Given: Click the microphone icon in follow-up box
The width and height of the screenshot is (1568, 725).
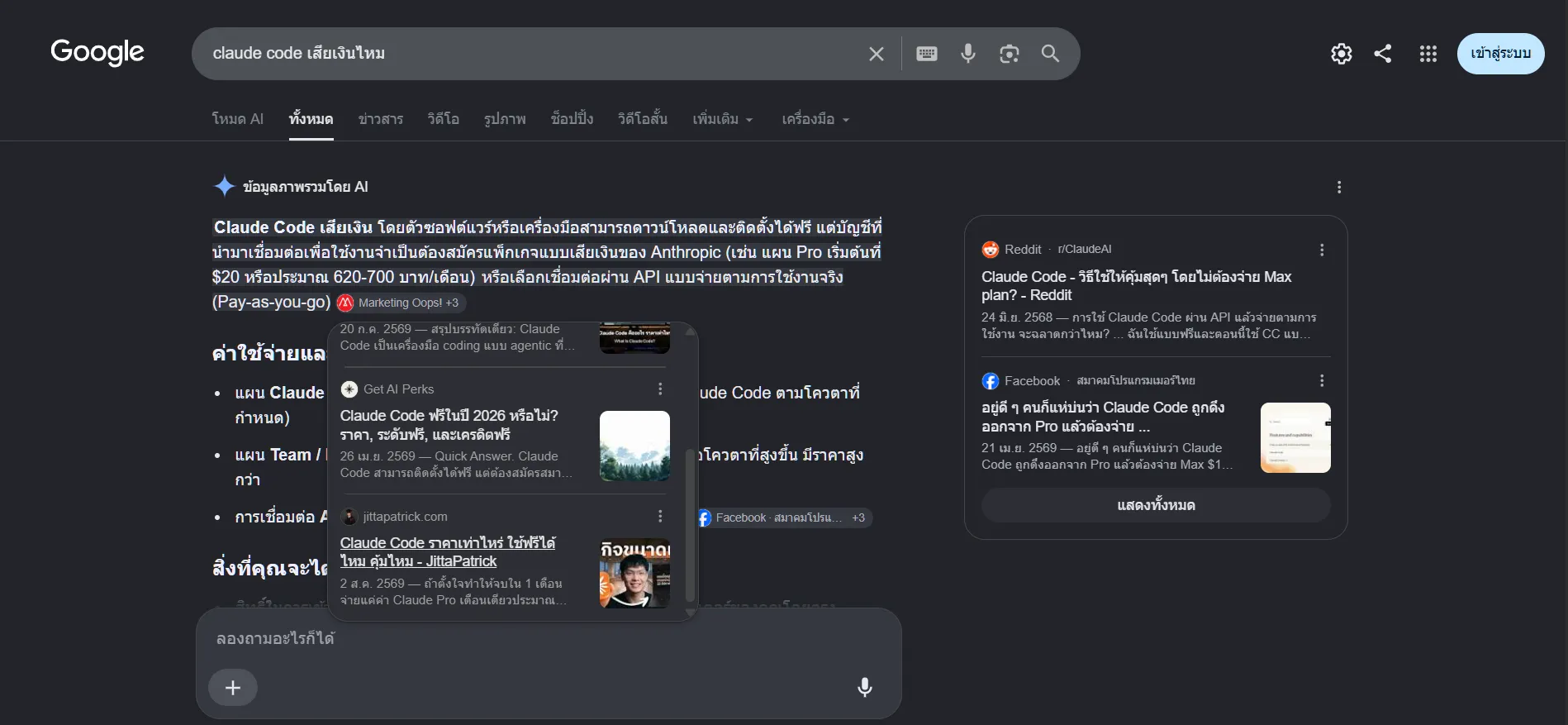Looking at the screenshot, I should (x=865, y=688).
